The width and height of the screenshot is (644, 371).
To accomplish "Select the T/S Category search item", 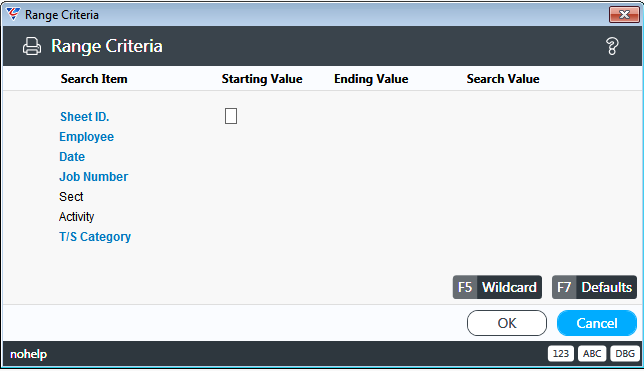I will [x=95, y=237].
